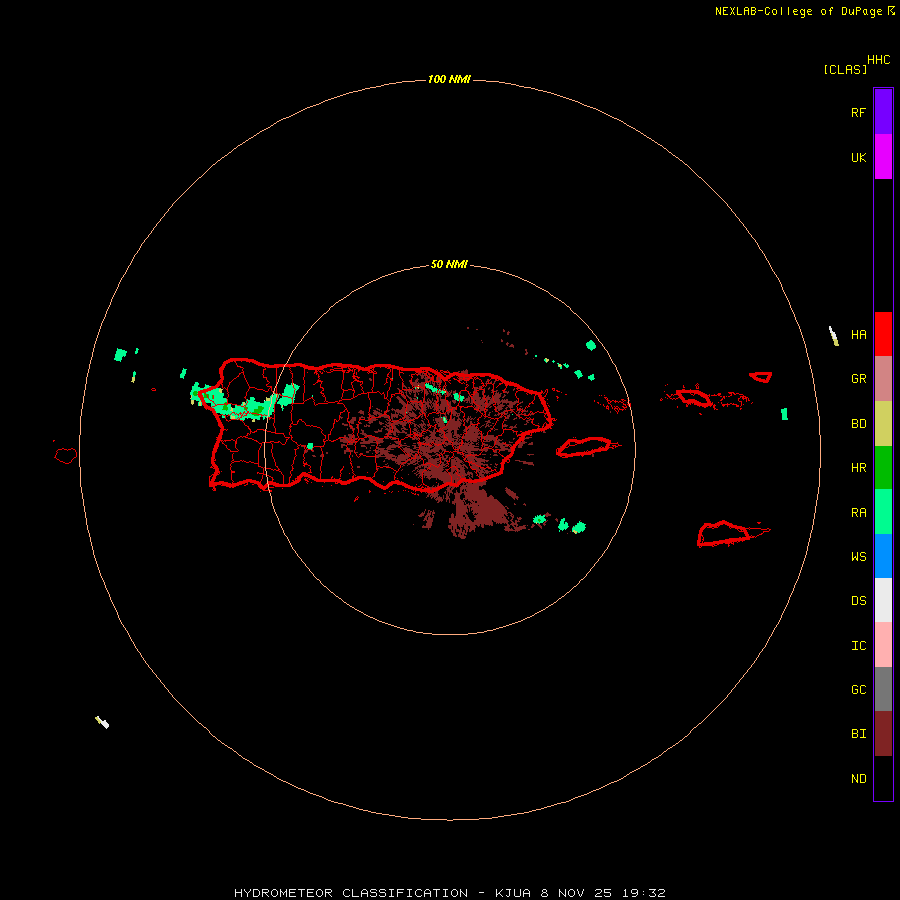
Task: Click the WS legend label
Action: click(x=858, y=556)
